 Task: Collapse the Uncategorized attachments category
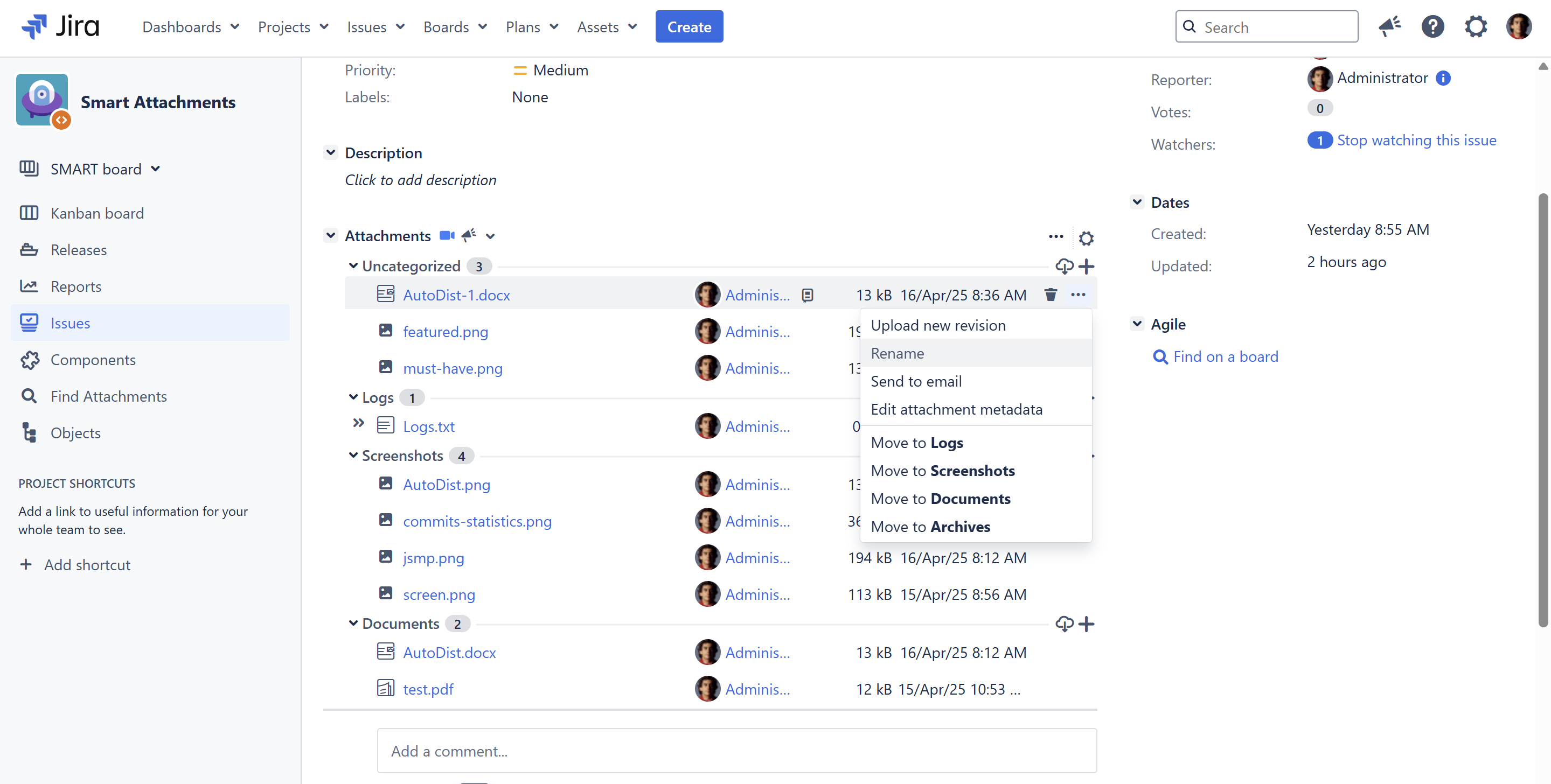point(353,266)
